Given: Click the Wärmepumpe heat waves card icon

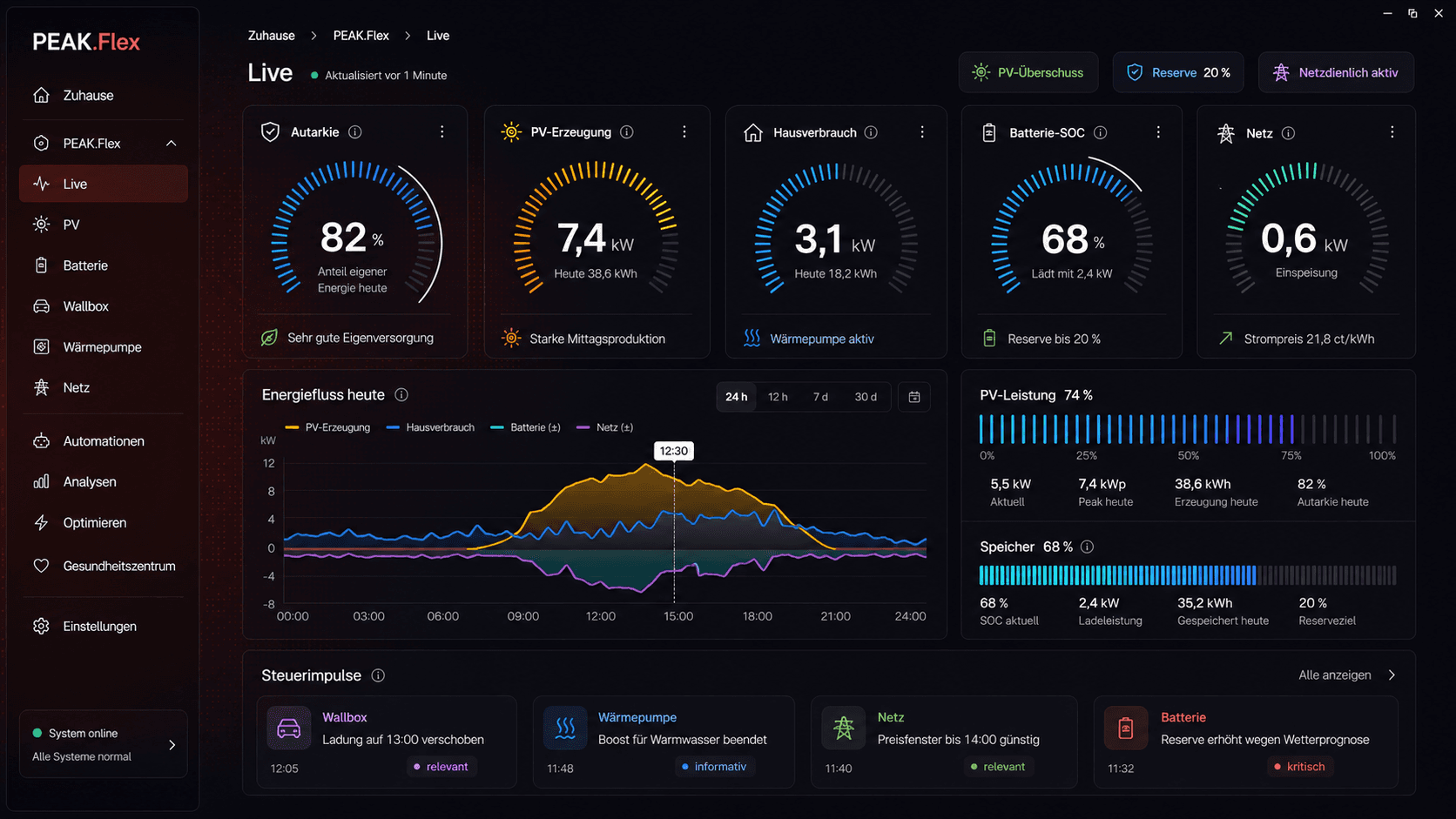Looking at the screenshot, I should pyautogui.click(x=565, y=728).
